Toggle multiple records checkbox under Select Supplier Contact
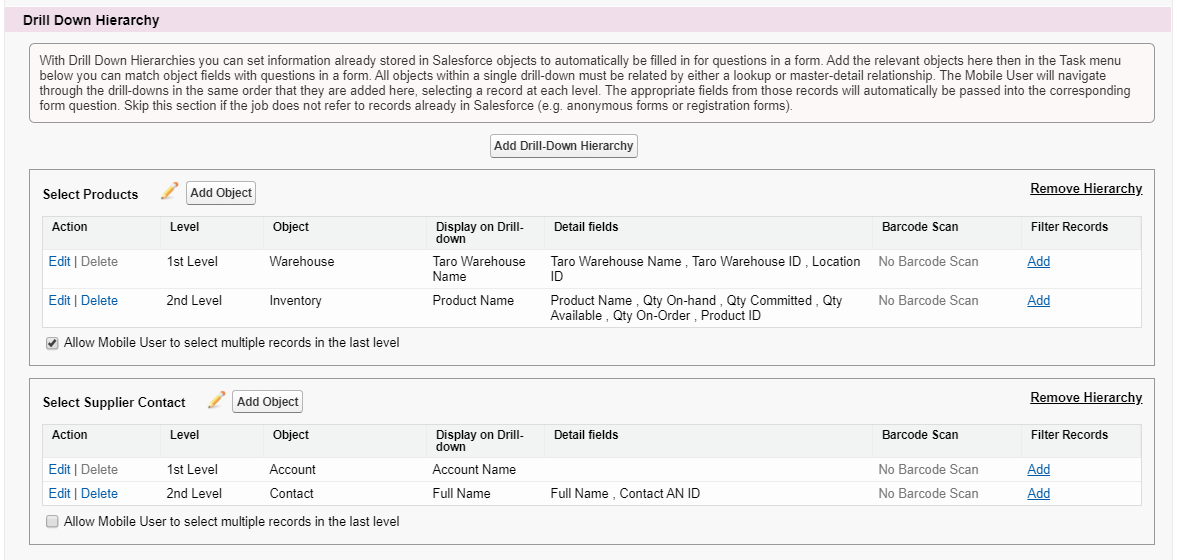The height and width of the screenshot is (560, 1177). coord(52,521)
